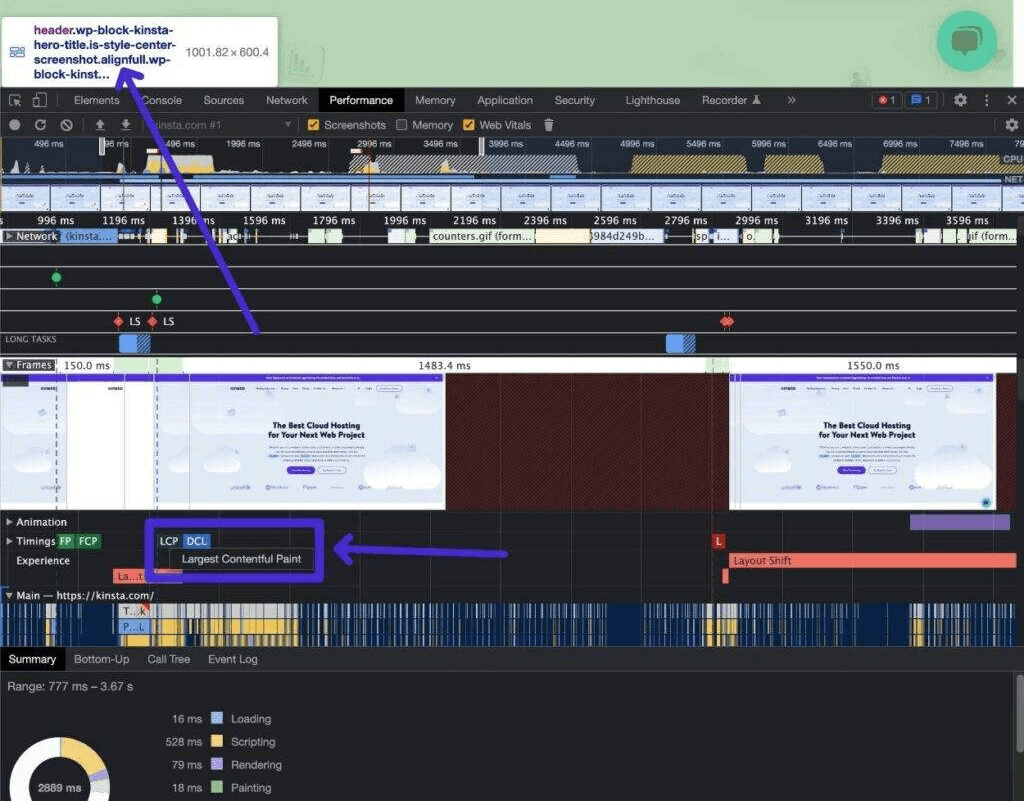Screen dimensions: 1024x801
Task: Click the red Layout Shift bar
Action: point(870,561)
